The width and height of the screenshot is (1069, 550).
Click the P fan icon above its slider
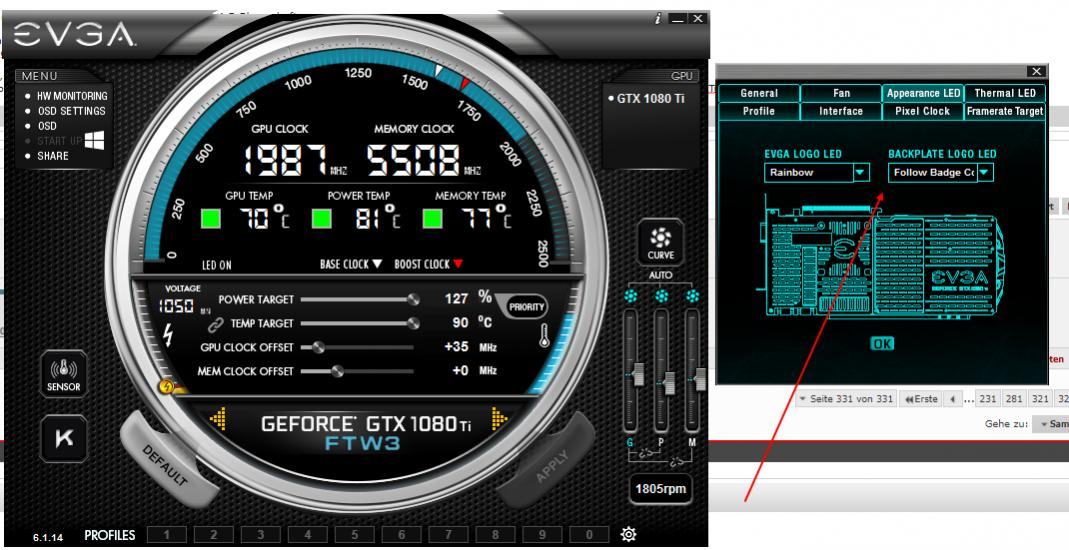661,296
